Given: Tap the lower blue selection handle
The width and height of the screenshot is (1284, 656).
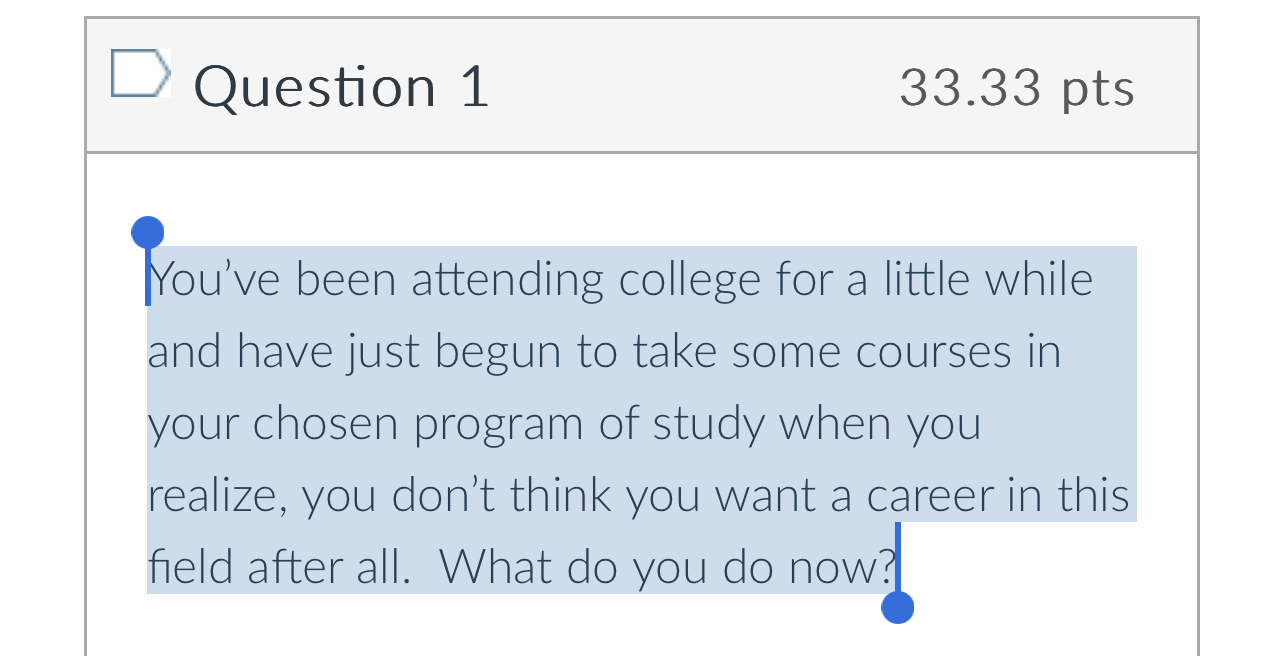Looking at the screenshot, I should coord(897,608).
